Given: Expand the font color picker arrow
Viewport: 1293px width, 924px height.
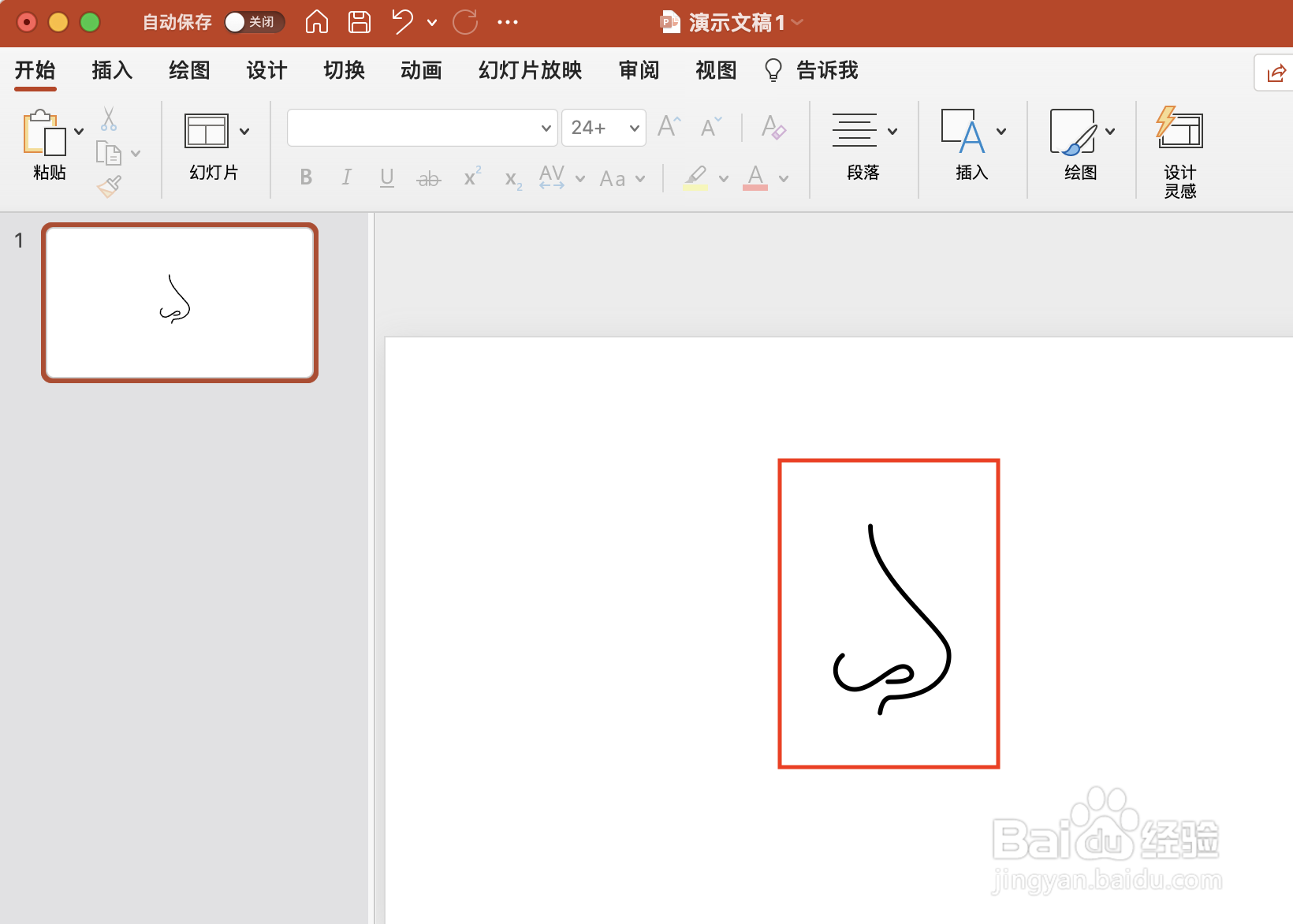Looking at the screenshot, I should (x=784, y=179).
